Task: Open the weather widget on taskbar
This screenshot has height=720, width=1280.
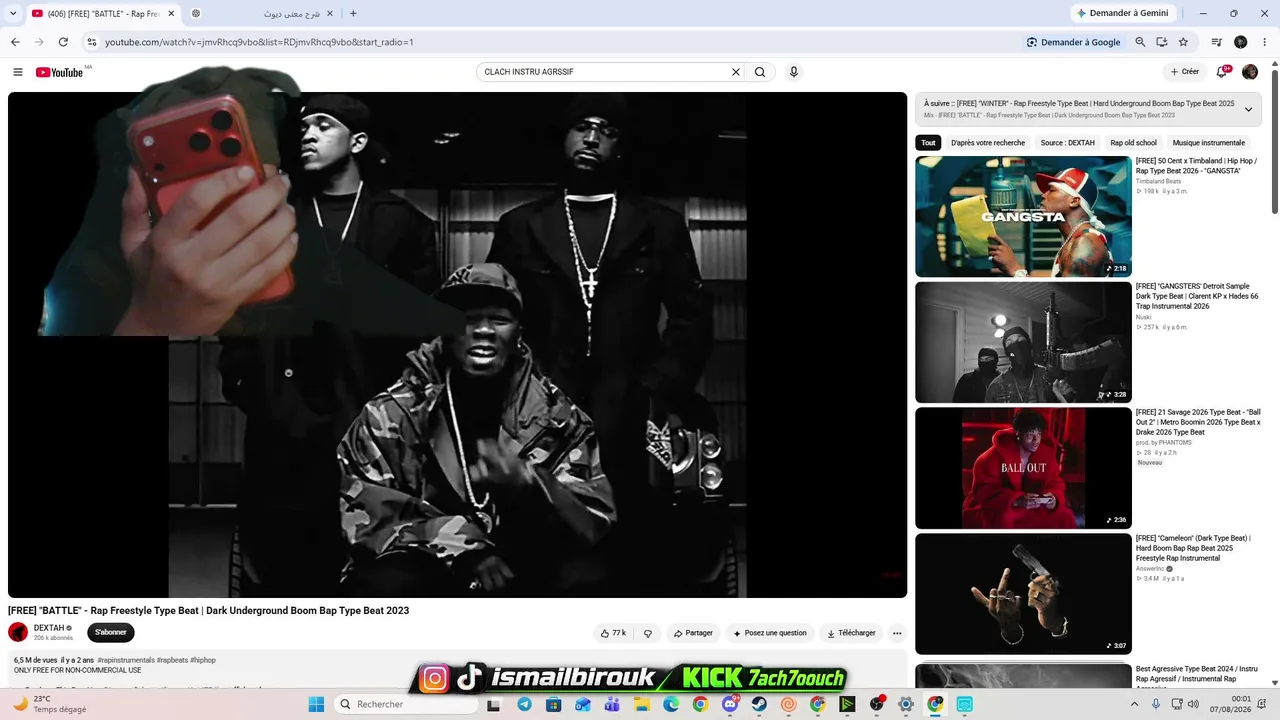Action: [x=48, y=704]
